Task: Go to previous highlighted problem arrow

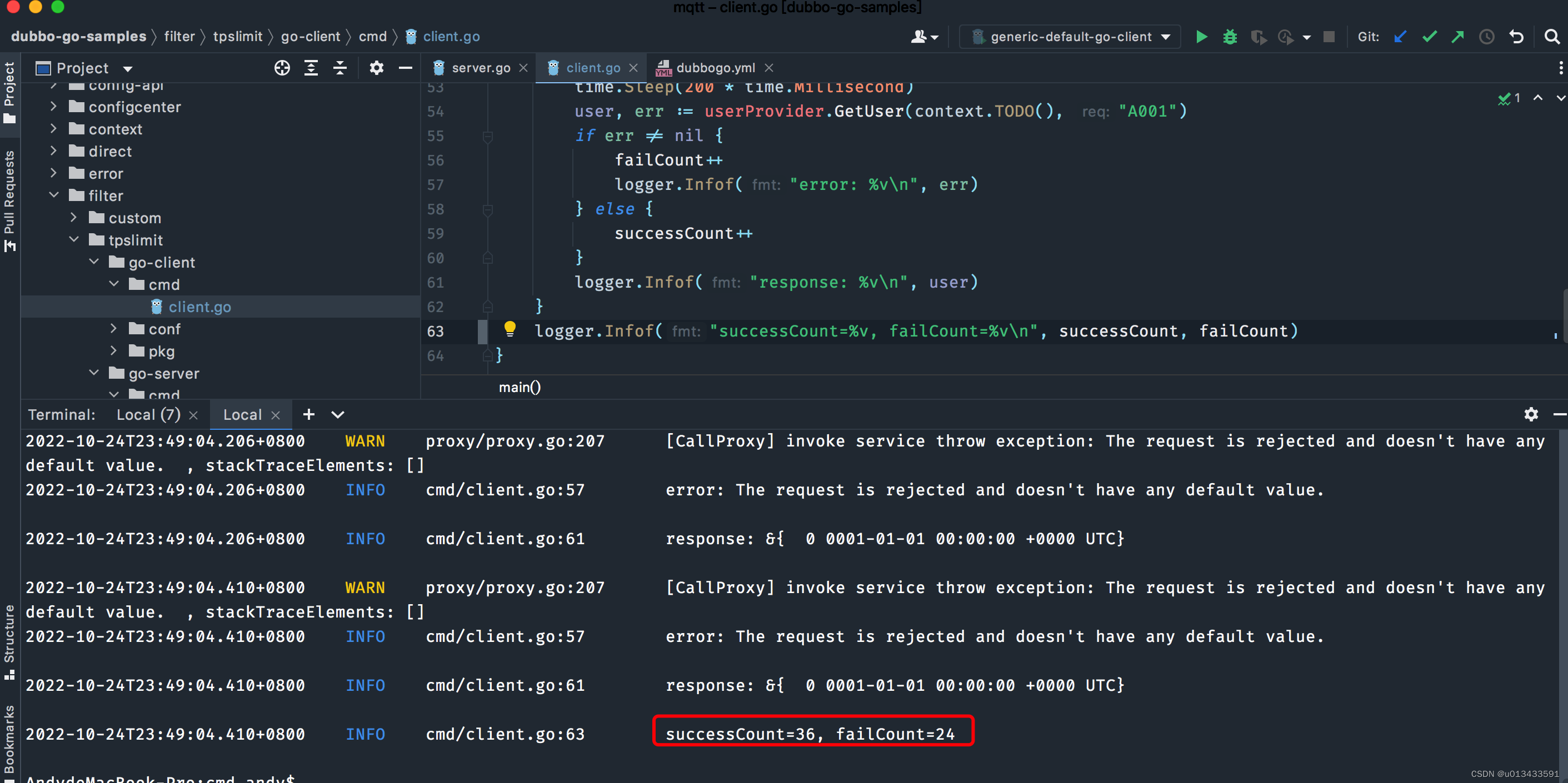Action: (1537, 97)
